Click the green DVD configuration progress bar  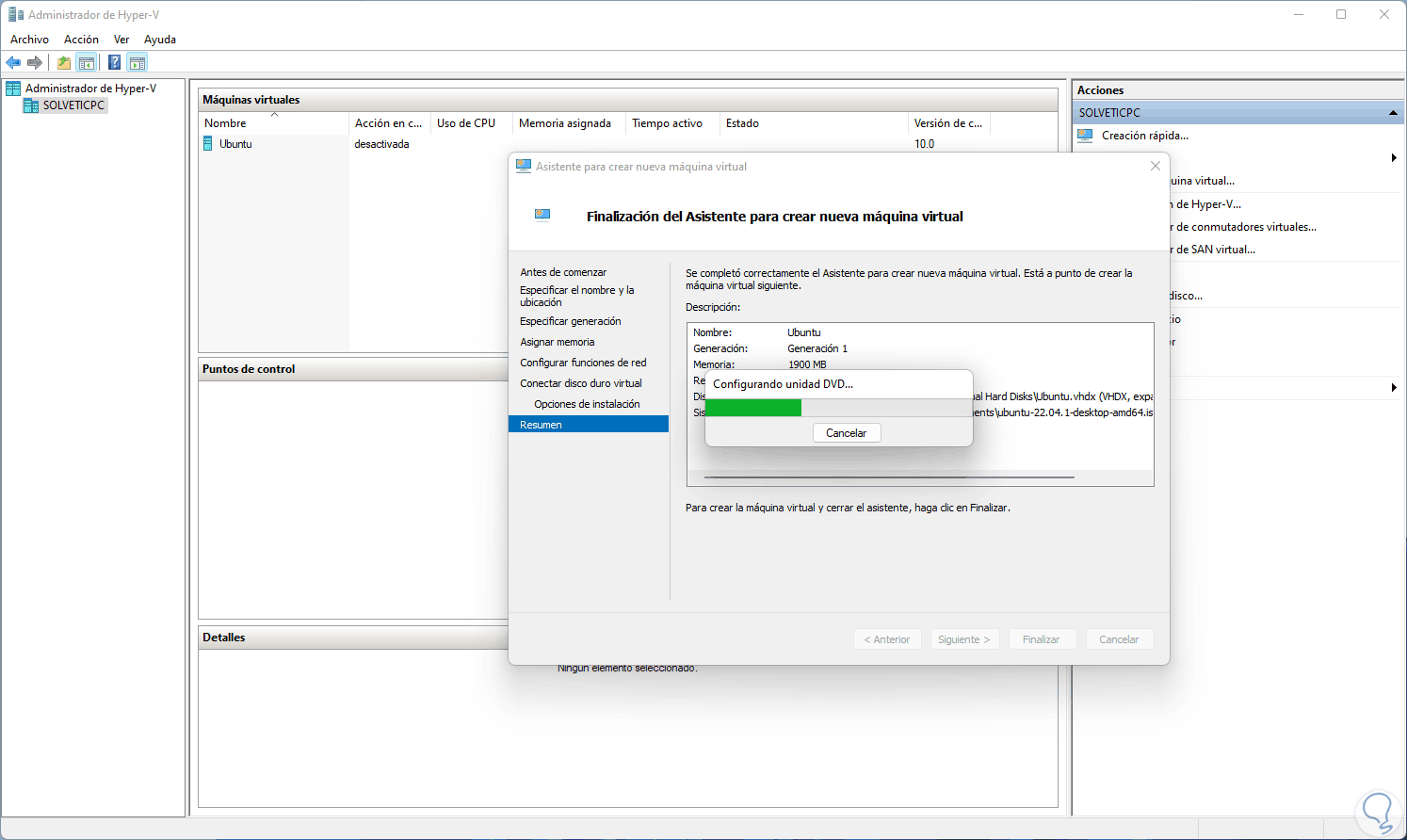click(x=753, y=408)
